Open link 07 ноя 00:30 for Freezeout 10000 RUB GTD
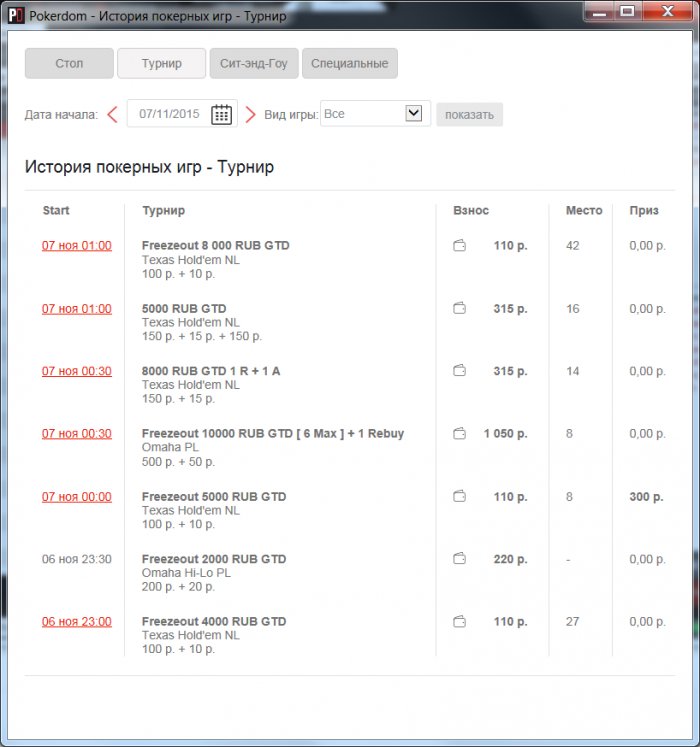The width and height of the screenshot is (700, 747). 77,434
